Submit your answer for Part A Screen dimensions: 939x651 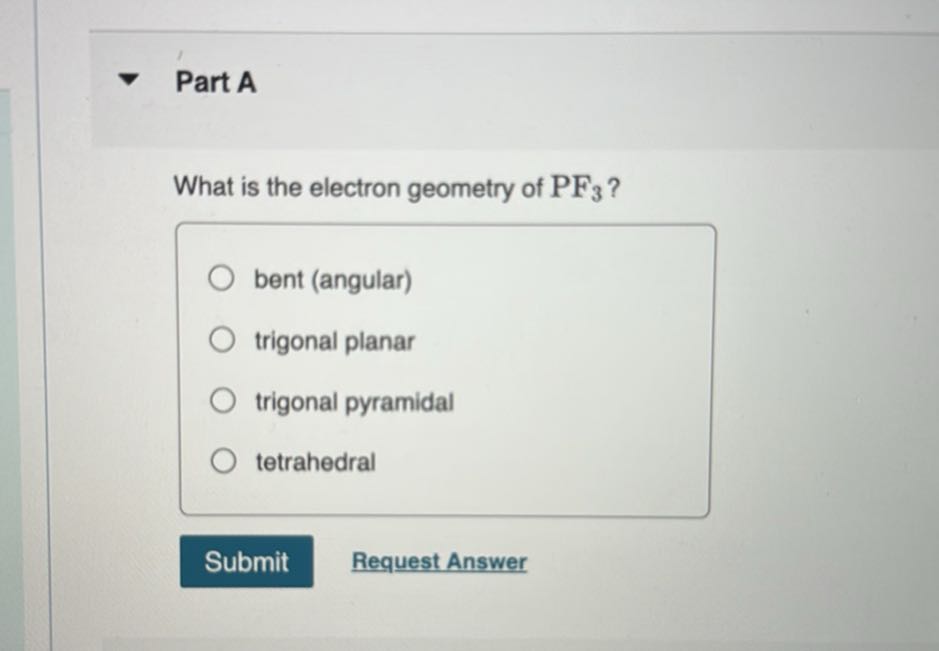click(x=245, y=562)
